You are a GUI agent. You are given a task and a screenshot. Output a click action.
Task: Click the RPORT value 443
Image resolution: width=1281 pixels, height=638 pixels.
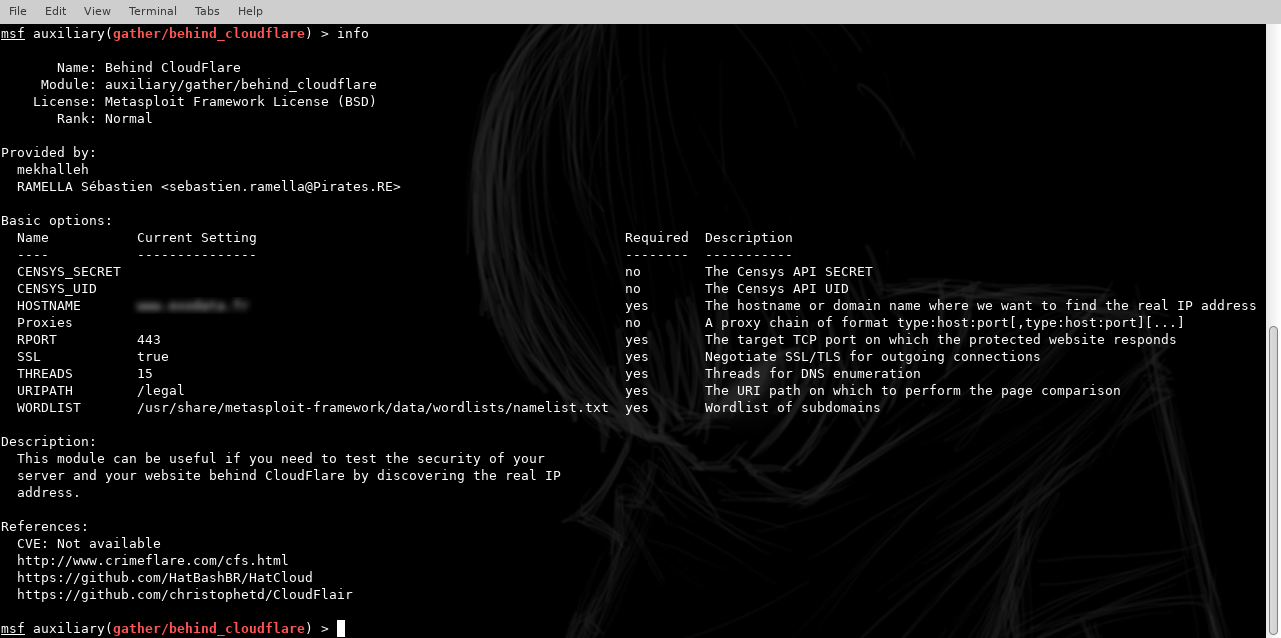point(149,340)
